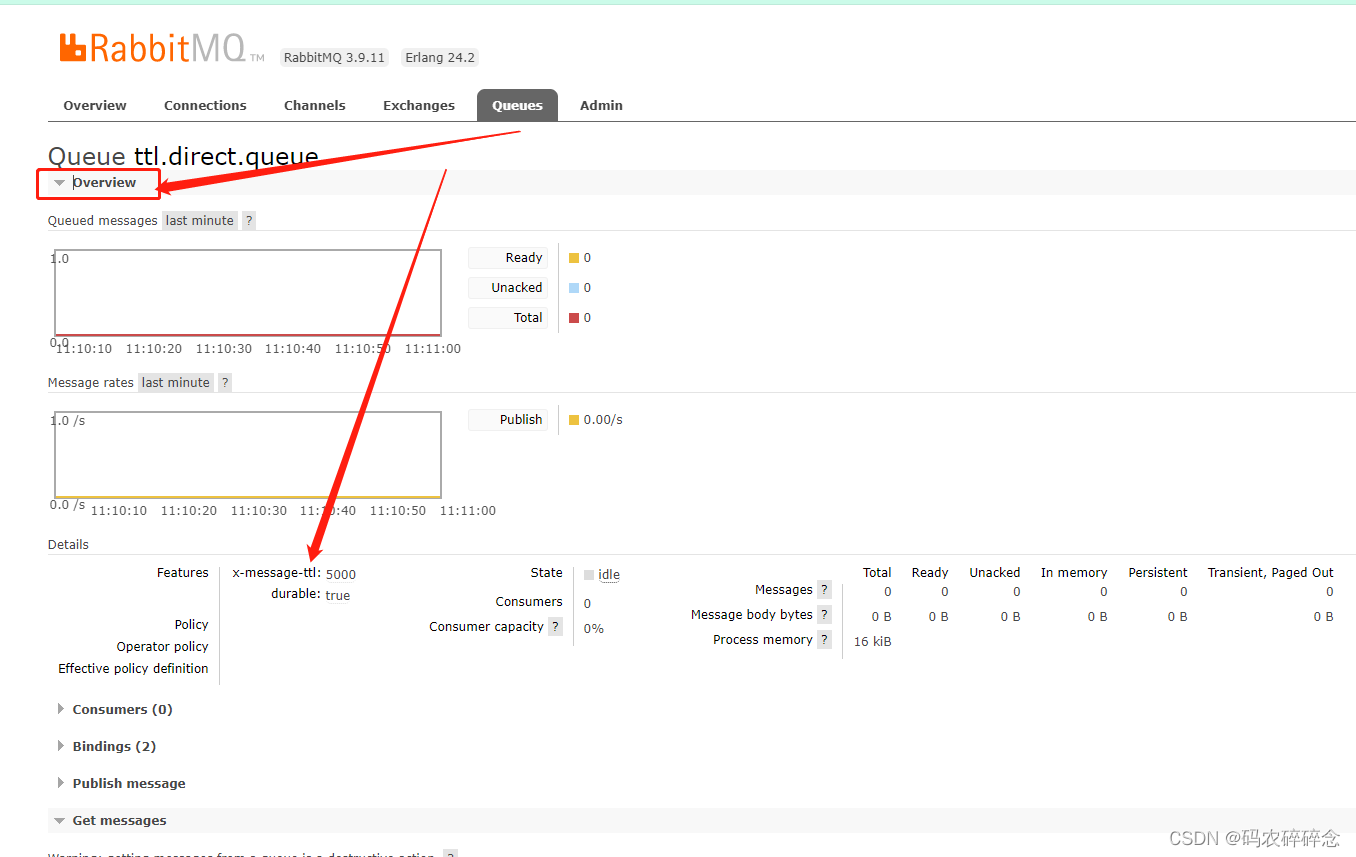1356x857 pixels.
Task: Switch to the Connections tab
Action: 205,105
